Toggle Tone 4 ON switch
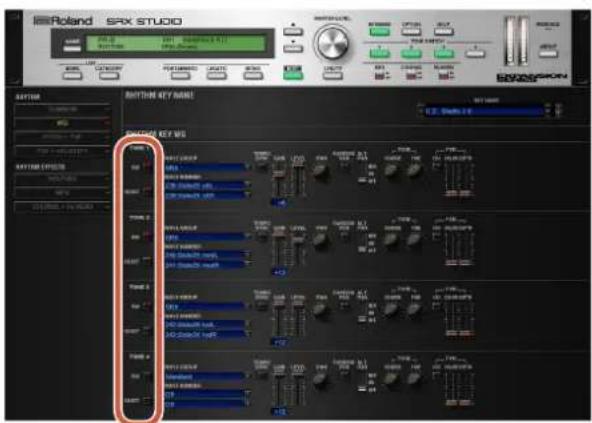The image size is (592, 423). click(148, 376)
